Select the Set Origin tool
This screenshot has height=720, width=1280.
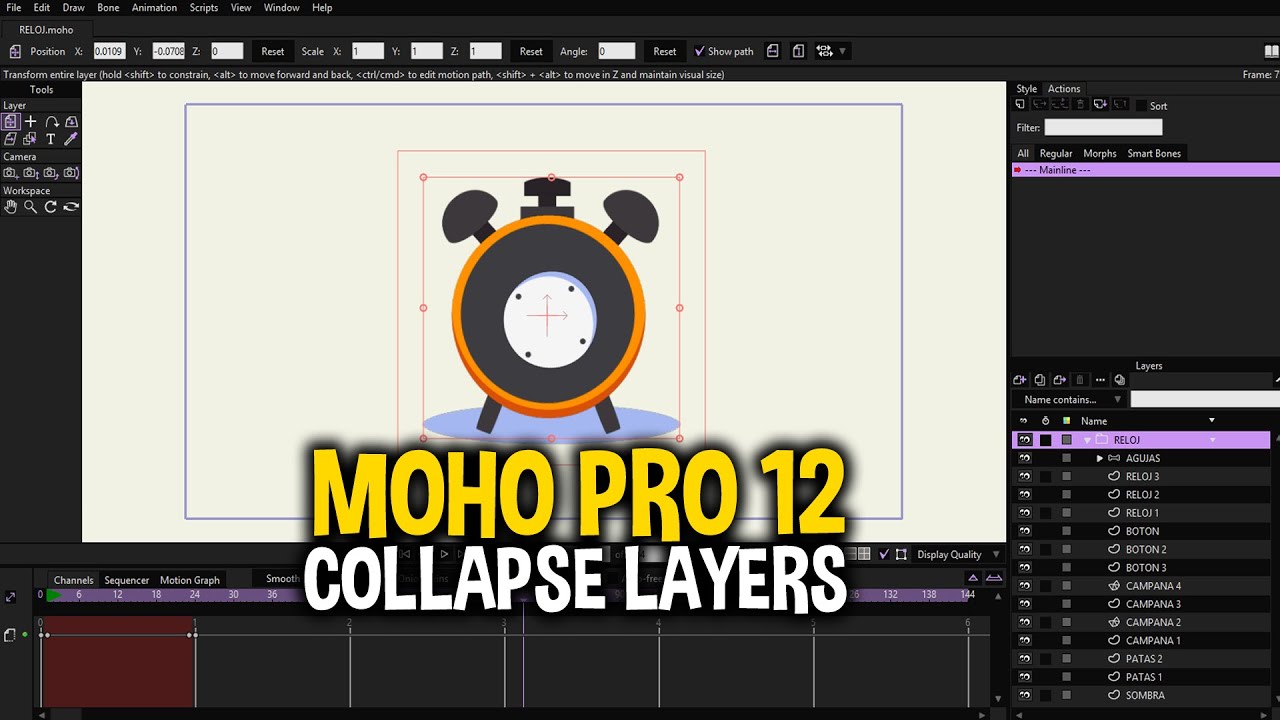coord(30,121)
